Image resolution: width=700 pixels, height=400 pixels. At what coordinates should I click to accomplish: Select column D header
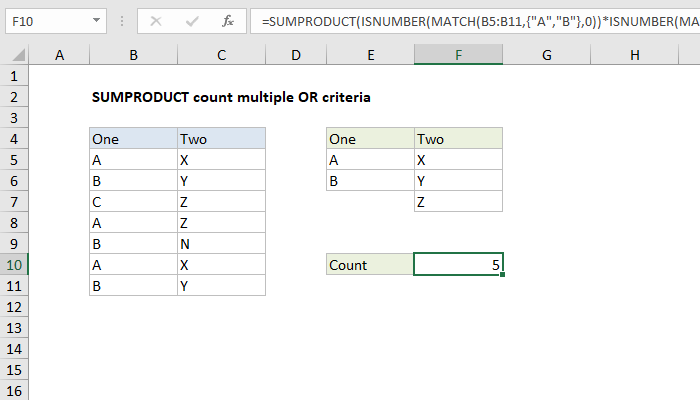coord(296,55)
